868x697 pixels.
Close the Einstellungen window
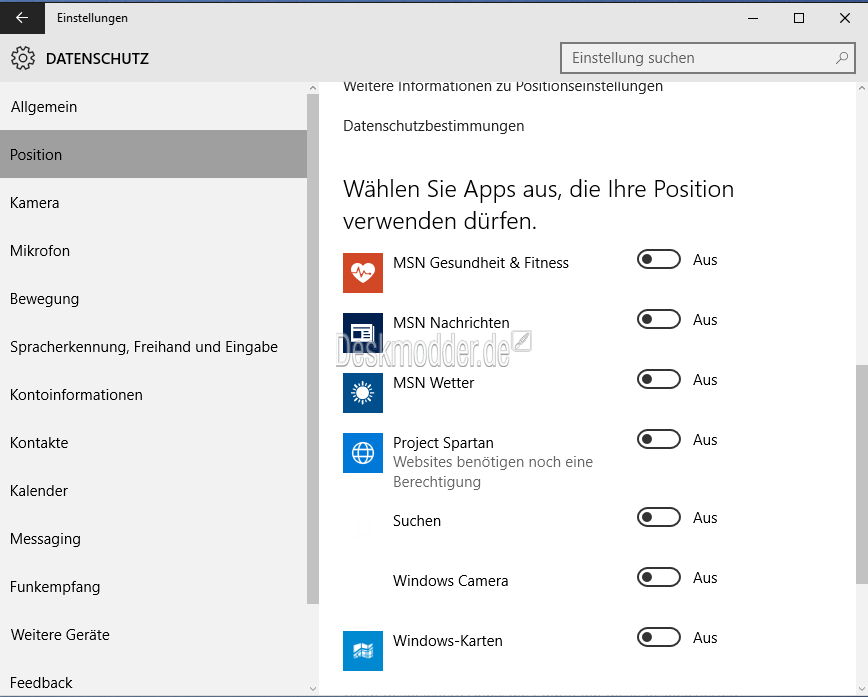coord(845,18)
